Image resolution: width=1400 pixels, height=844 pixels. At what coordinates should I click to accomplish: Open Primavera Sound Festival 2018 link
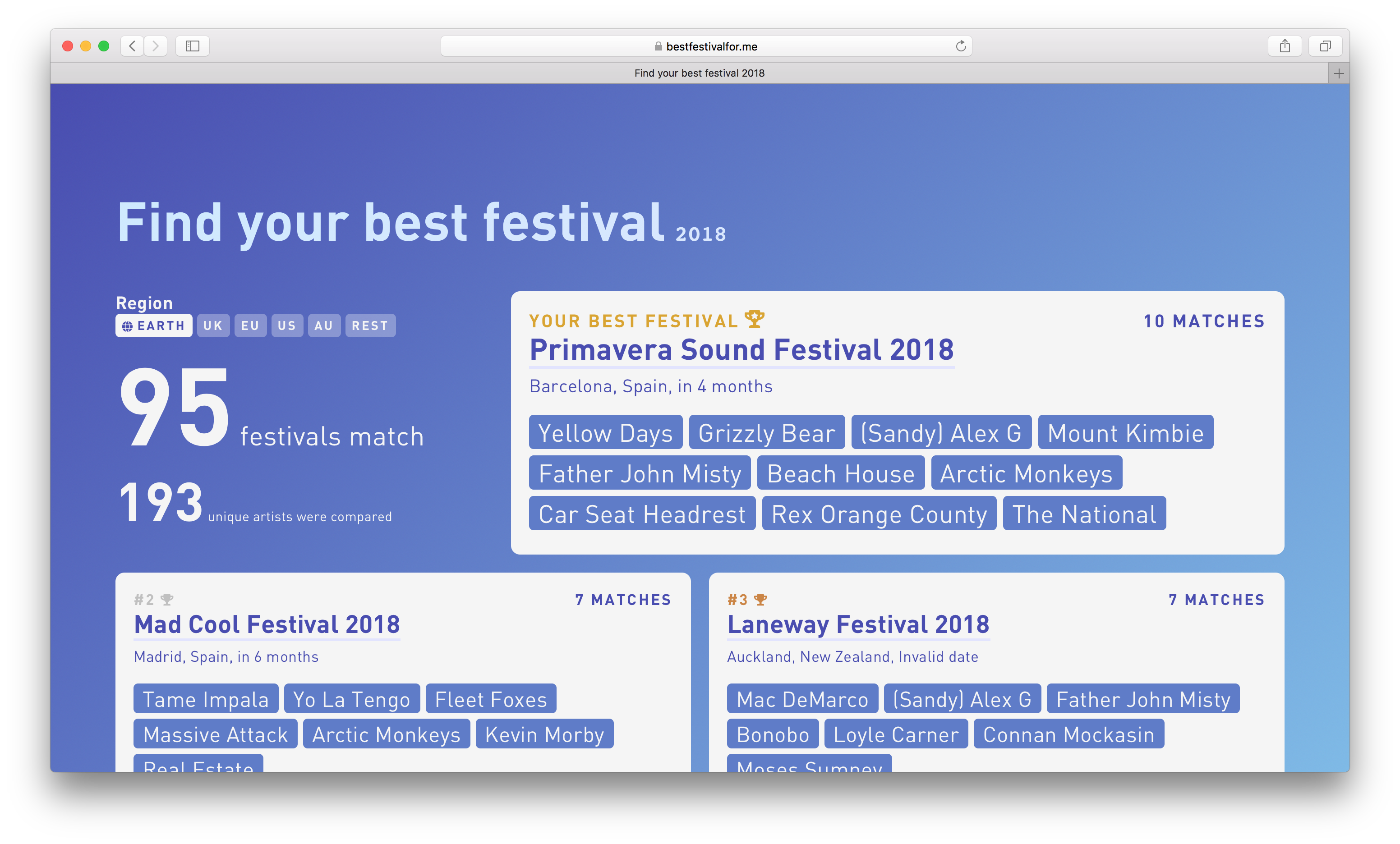pyautogui.click(x=741, y=350)
